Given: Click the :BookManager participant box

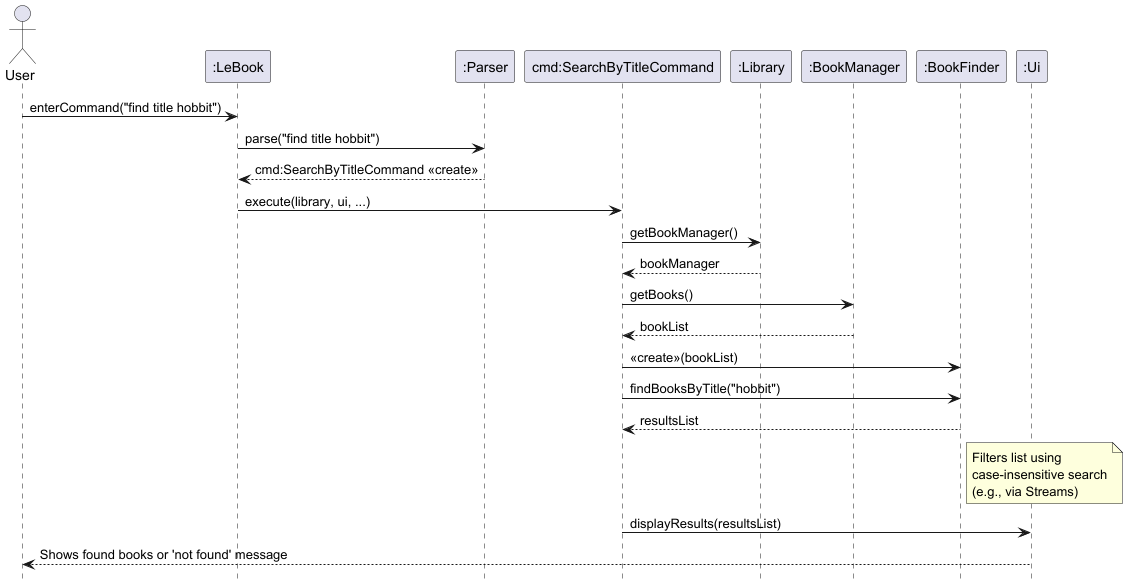Looking at the screenshot, I should click(854, 67).
